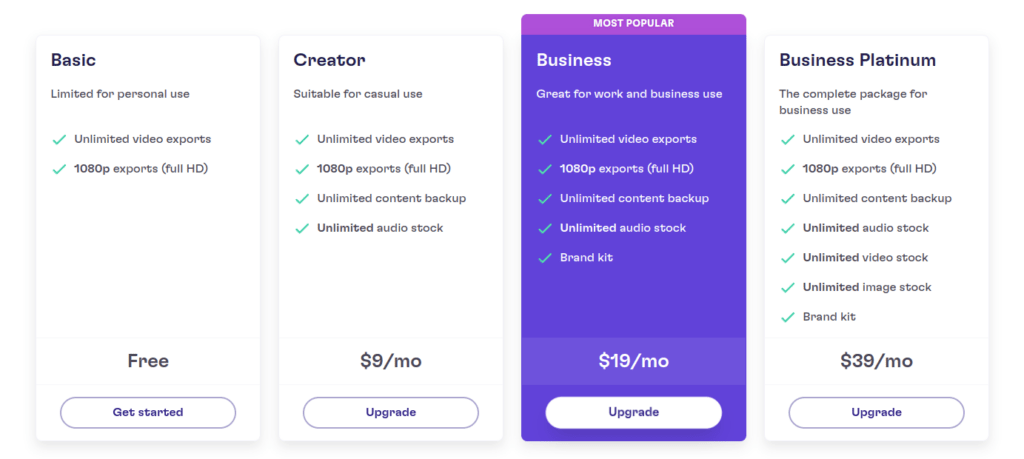Click Upgrade button for Business Platinum plan
1024x459 pixels.
[876, 413]
